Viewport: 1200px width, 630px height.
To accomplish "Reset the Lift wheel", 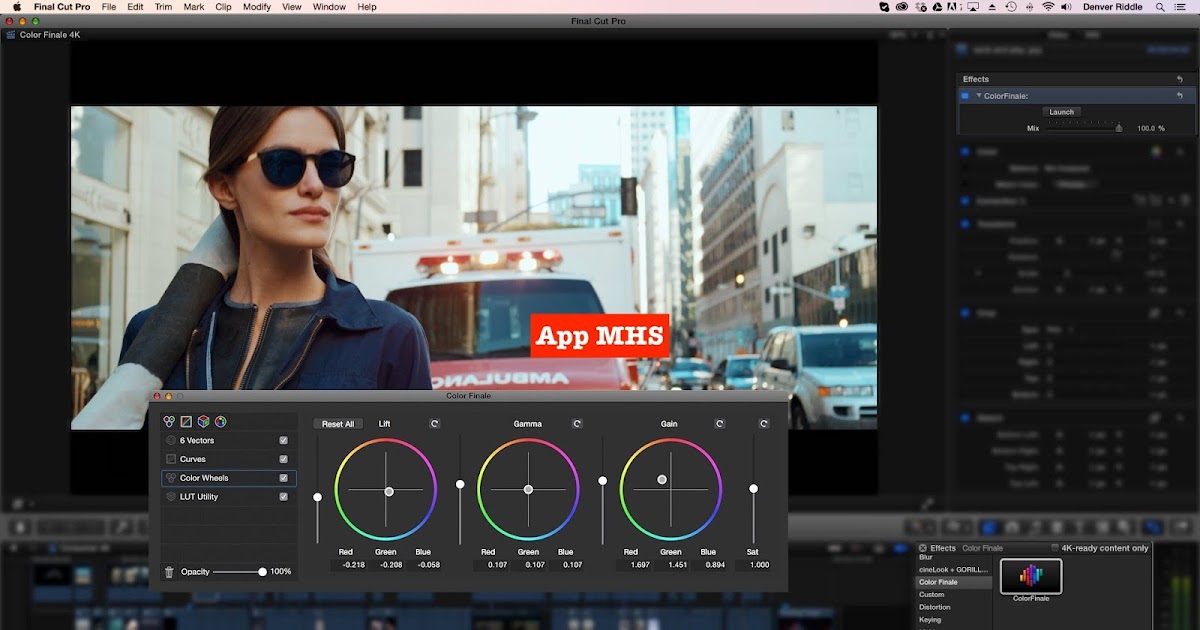I will (434, 424).
